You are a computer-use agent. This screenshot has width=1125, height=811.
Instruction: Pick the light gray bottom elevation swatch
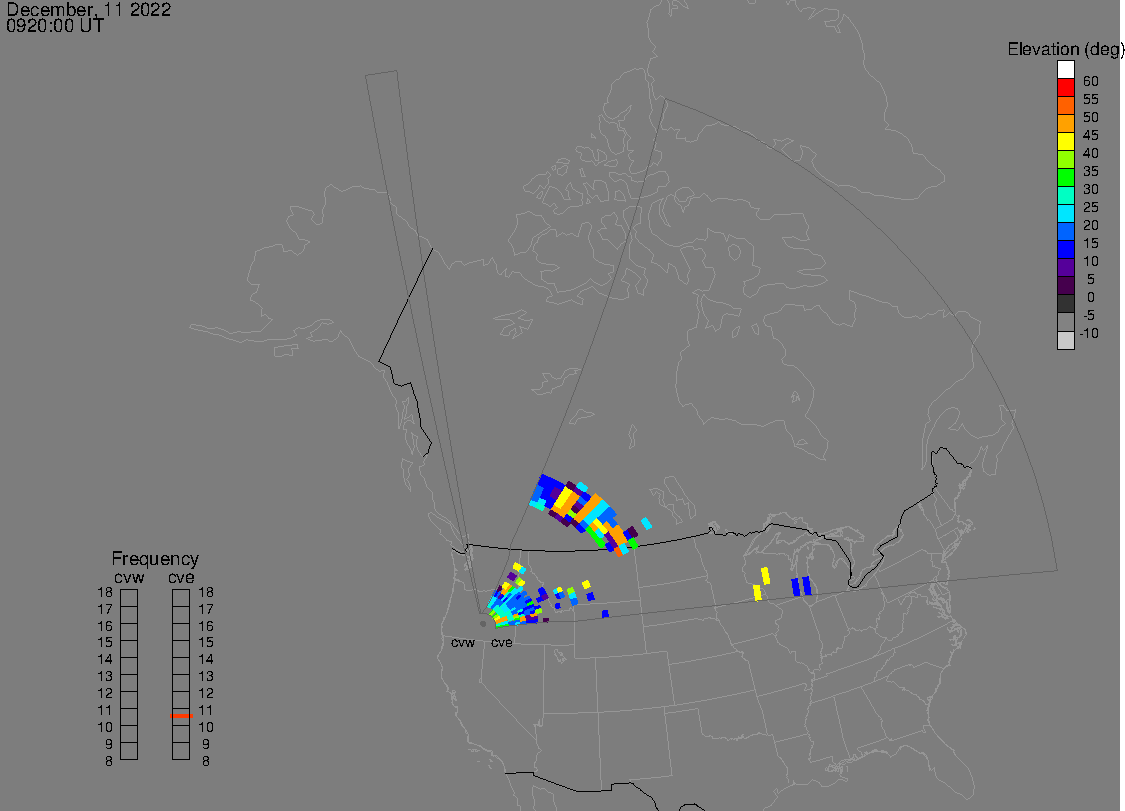tap(1066, 340)
